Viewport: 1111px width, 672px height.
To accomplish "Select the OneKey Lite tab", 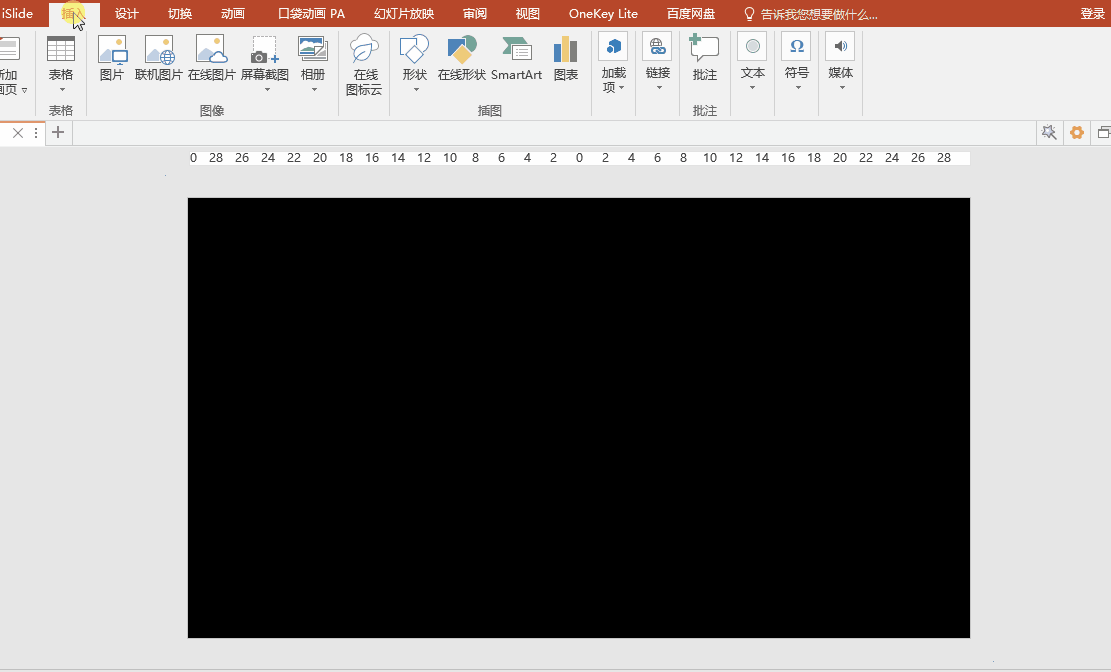I will point(602,13).
